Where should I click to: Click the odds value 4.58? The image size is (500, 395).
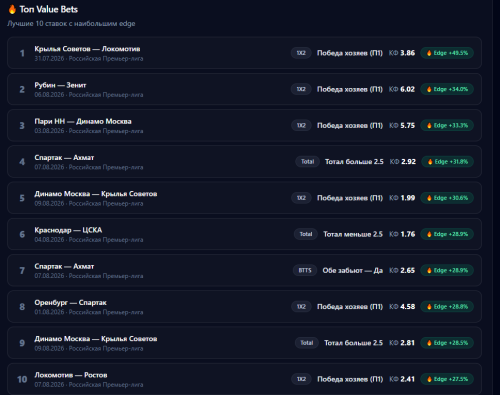[407, 307]
